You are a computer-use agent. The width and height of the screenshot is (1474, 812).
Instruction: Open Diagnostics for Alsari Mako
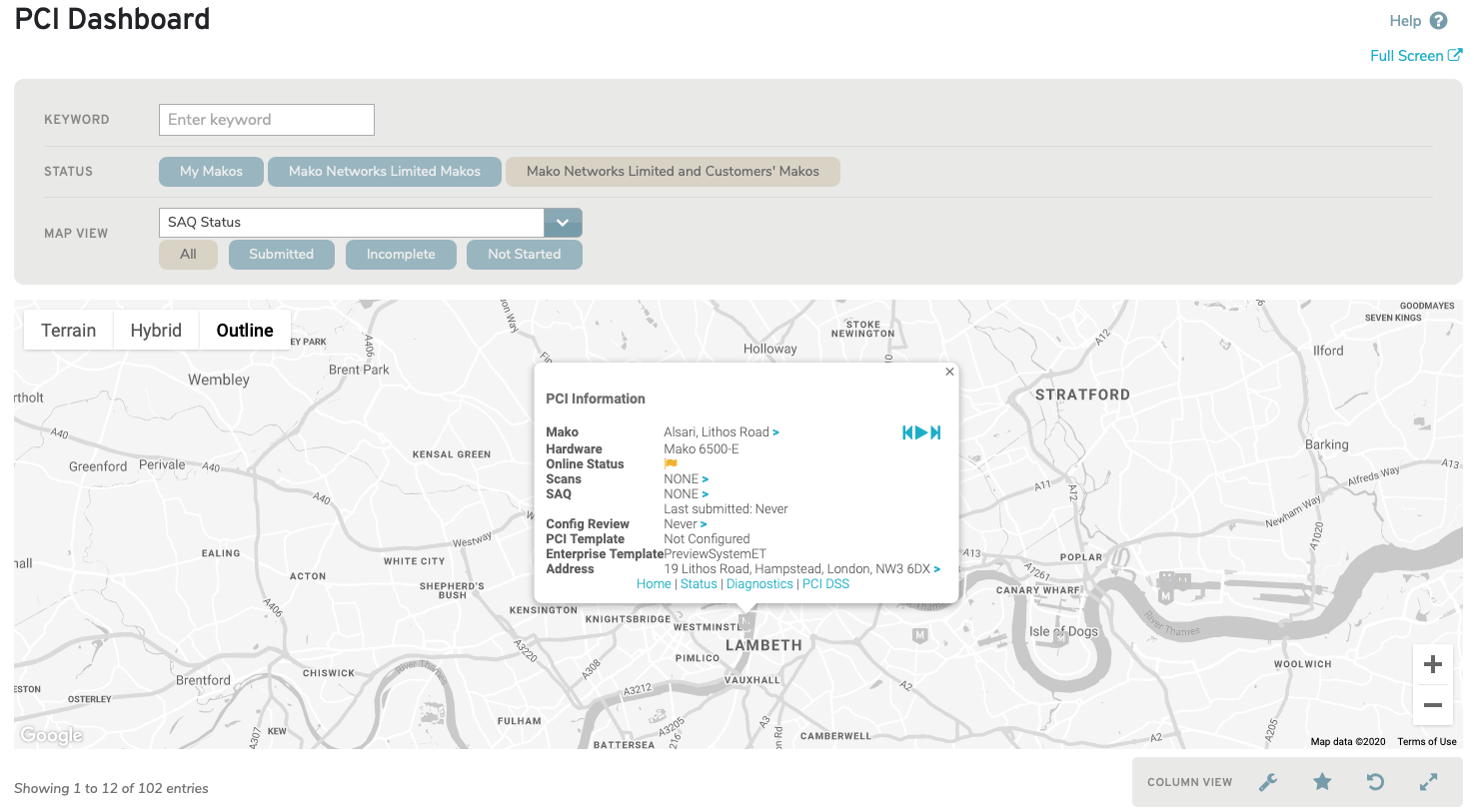pyautogui.click(x=759, y=583)
